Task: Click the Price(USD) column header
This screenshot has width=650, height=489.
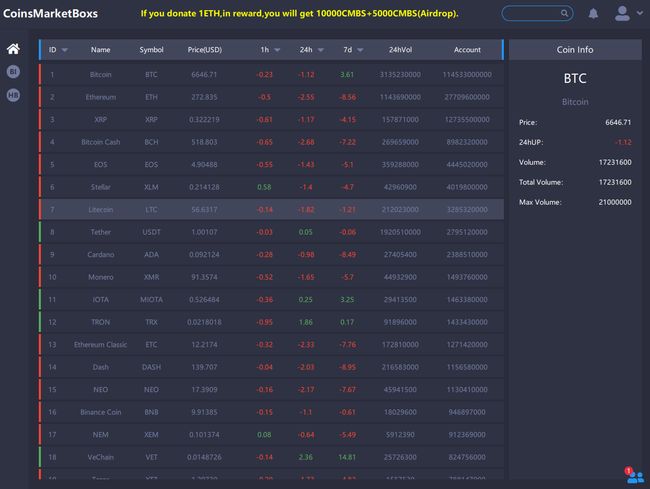Action: [x=204, y=50]
